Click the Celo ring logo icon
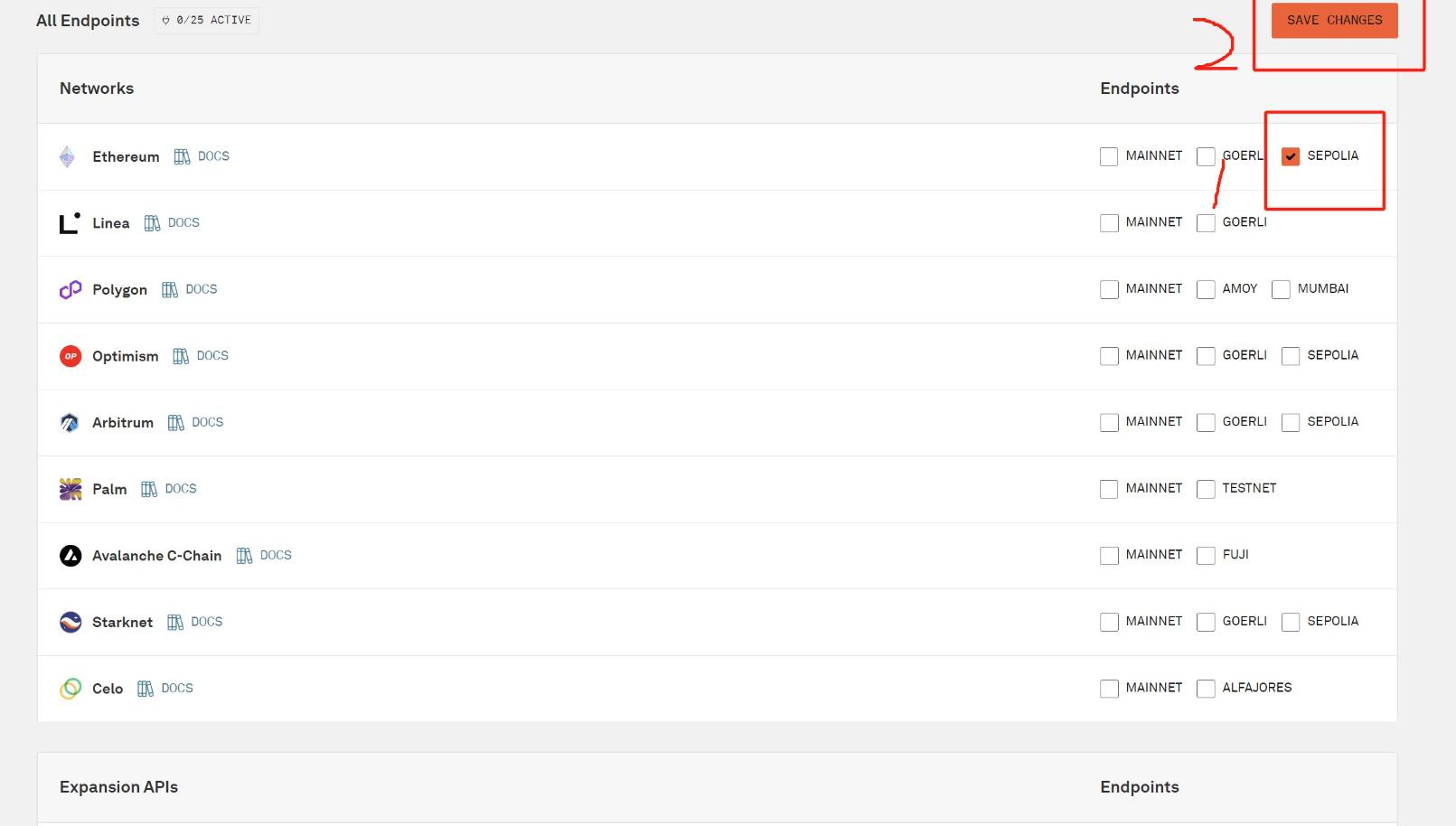 tap(70, 689)
